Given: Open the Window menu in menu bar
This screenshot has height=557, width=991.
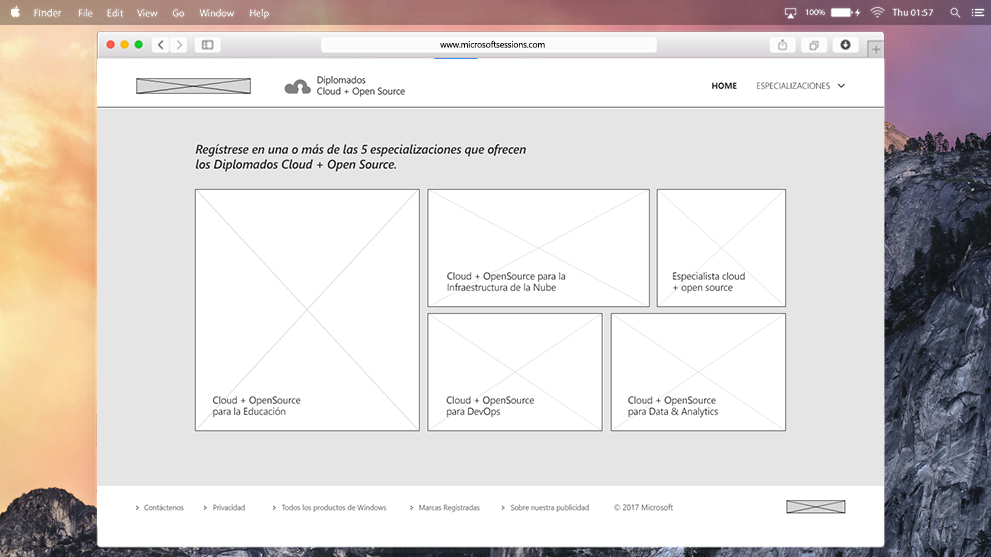Looking at the screenshot, I should (x=216, y=13).
